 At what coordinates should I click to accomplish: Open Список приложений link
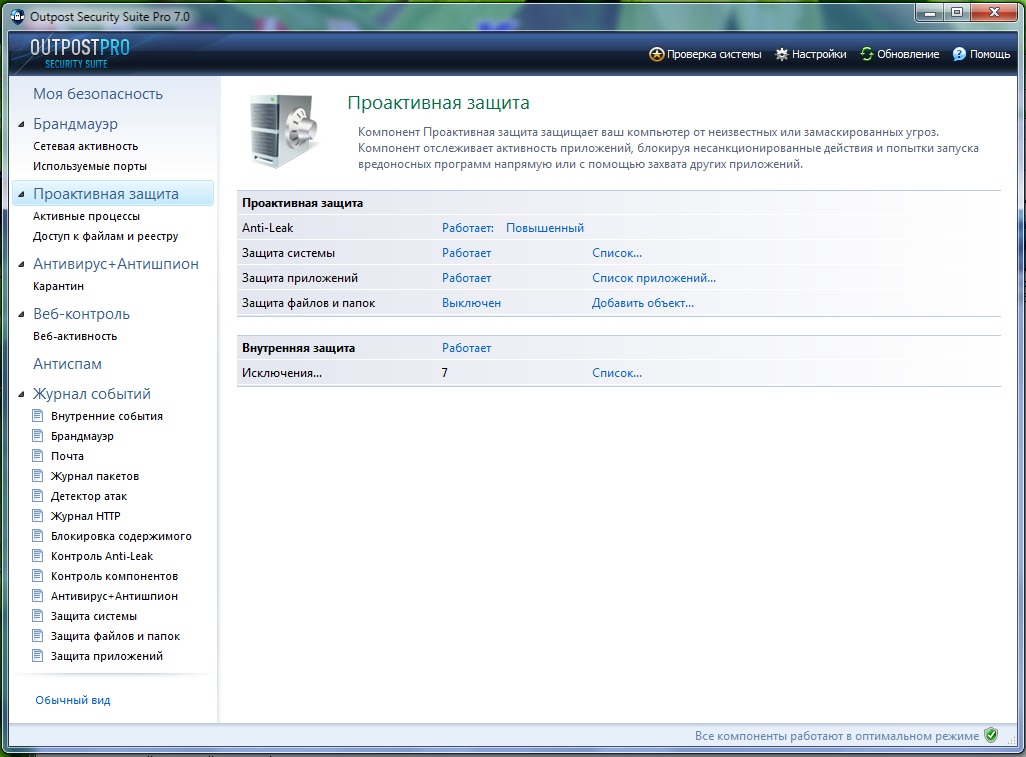click(x=654, y=277)
